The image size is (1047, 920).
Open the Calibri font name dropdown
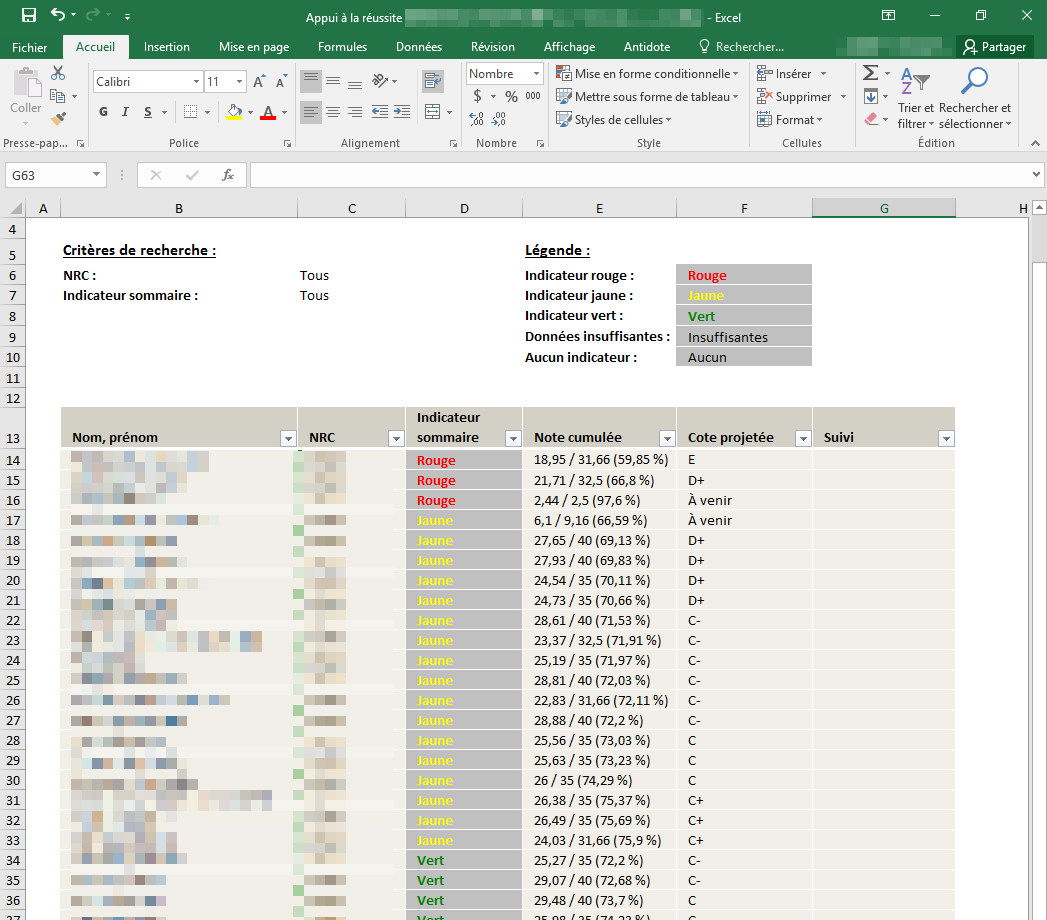196,81
